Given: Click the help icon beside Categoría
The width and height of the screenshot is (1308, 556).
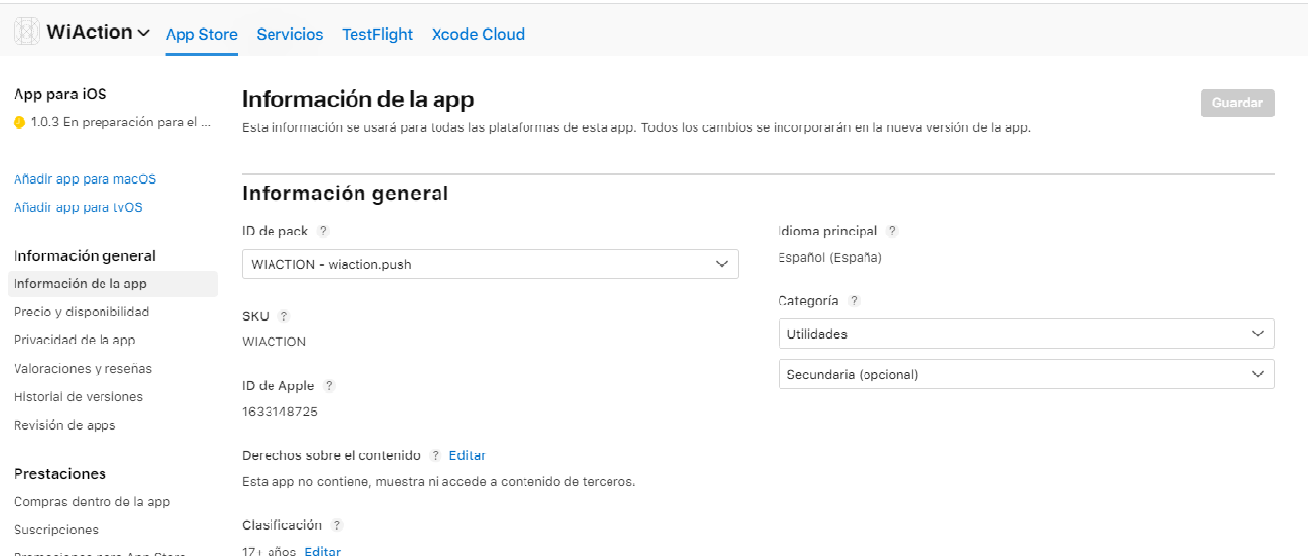Looking at the screenshot, I should 854,301.
